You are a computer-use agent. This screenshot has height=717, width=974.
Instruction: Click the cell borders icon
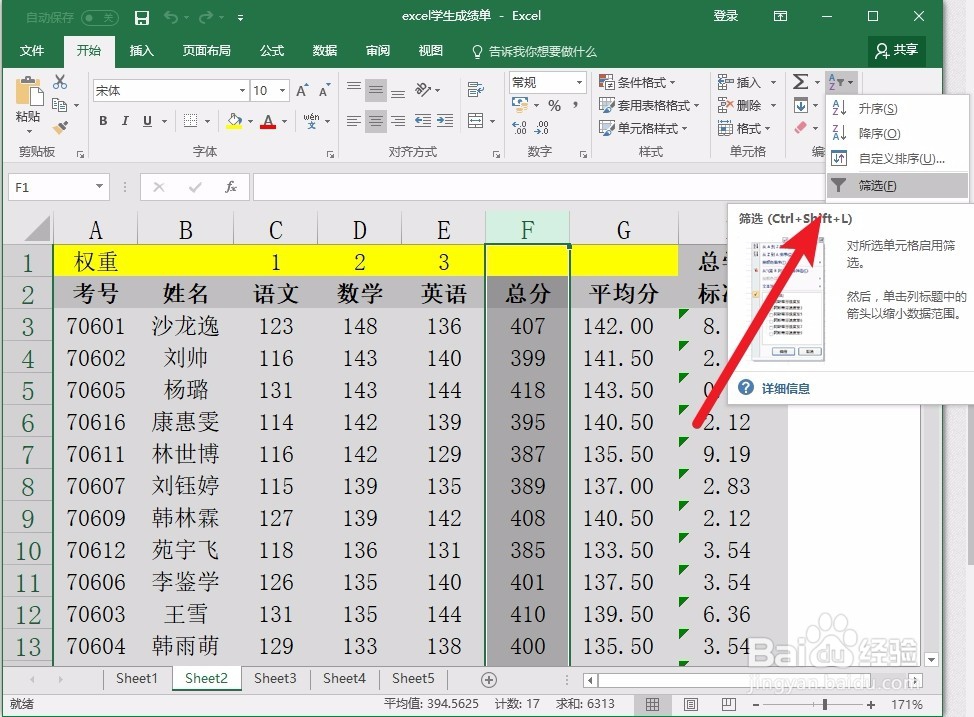(x=191, y=121)
